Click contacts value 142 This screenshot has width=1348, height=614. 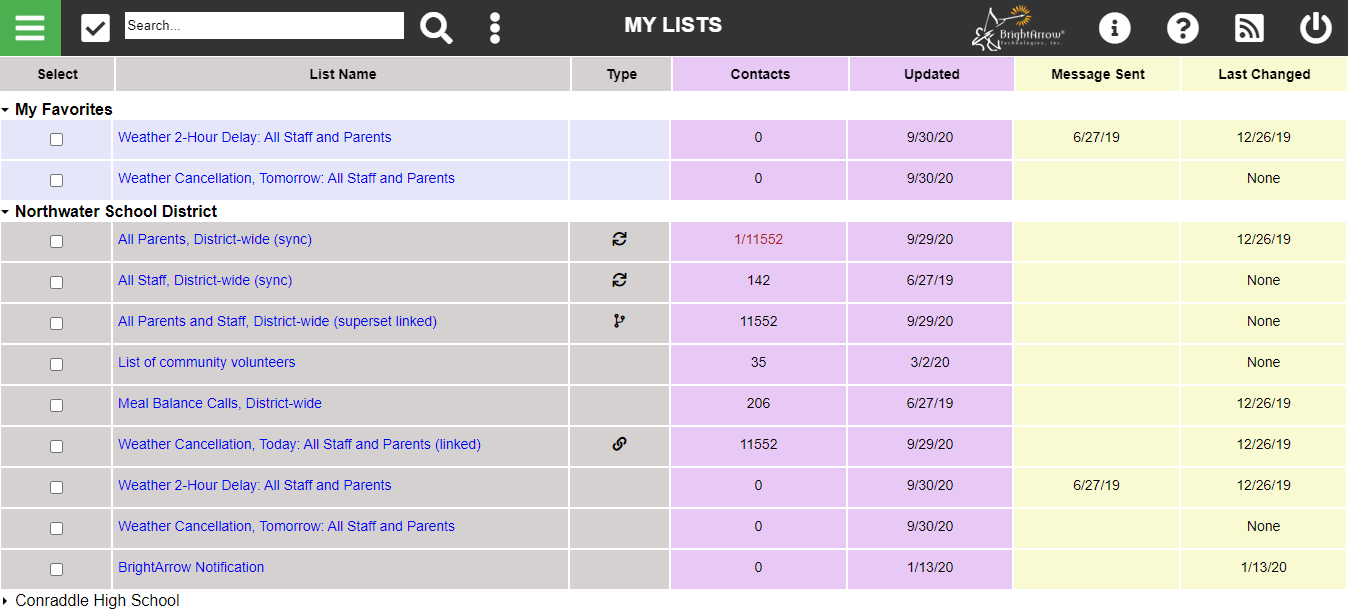click(x=758, y=280)
